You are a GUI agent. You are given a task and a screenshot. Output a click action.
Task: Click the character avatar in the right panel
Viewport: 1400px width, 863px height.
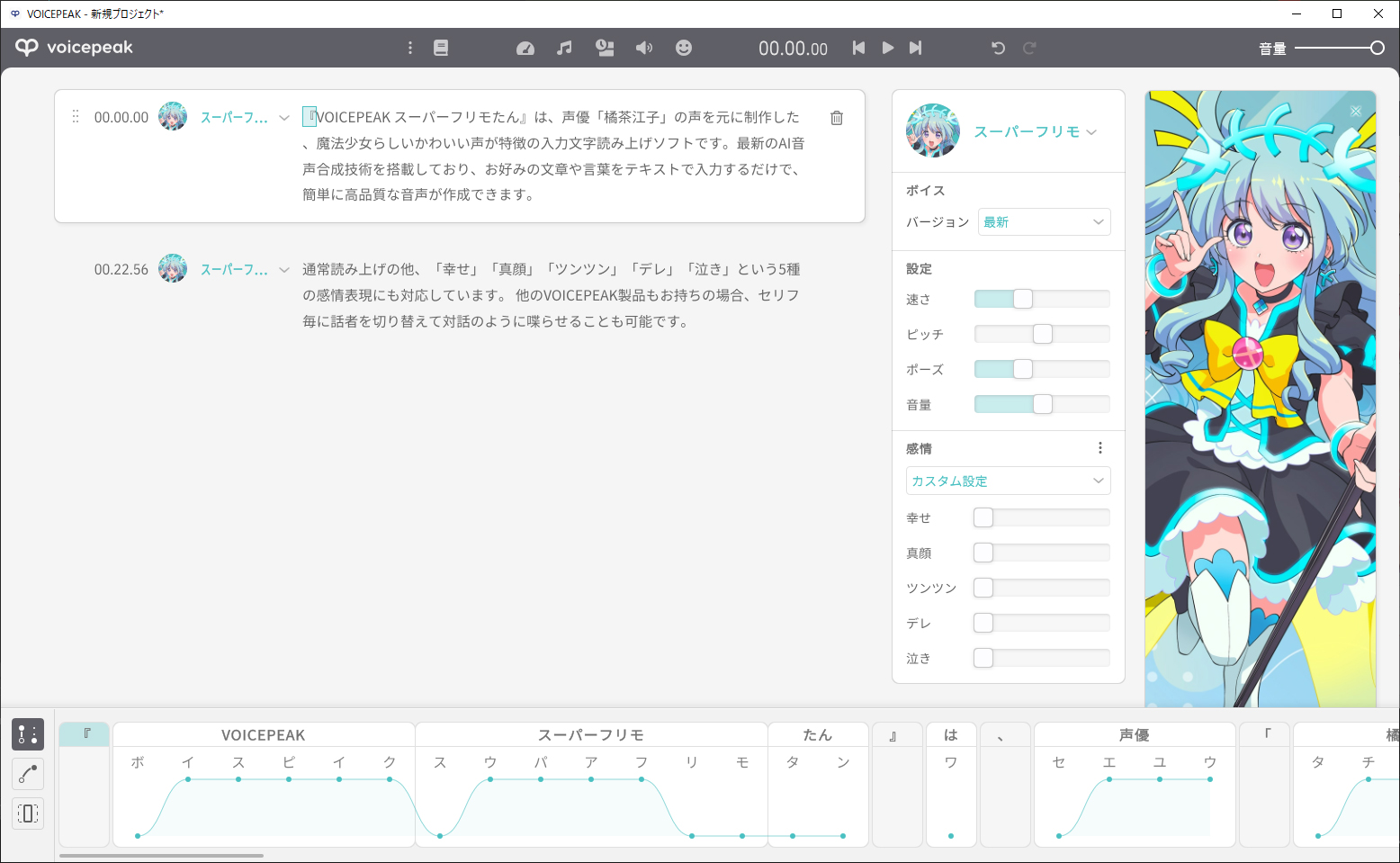(933, 130)
